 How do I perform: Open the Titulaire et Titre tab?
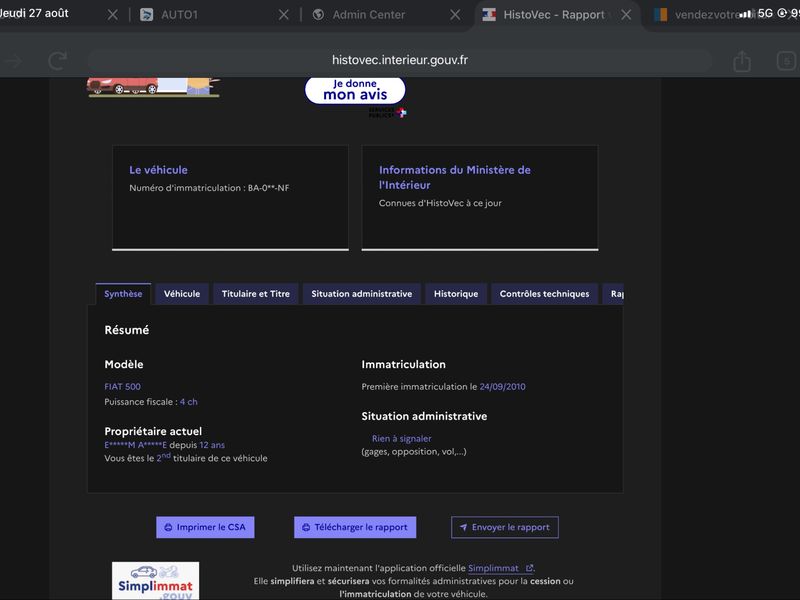(256, 294)
